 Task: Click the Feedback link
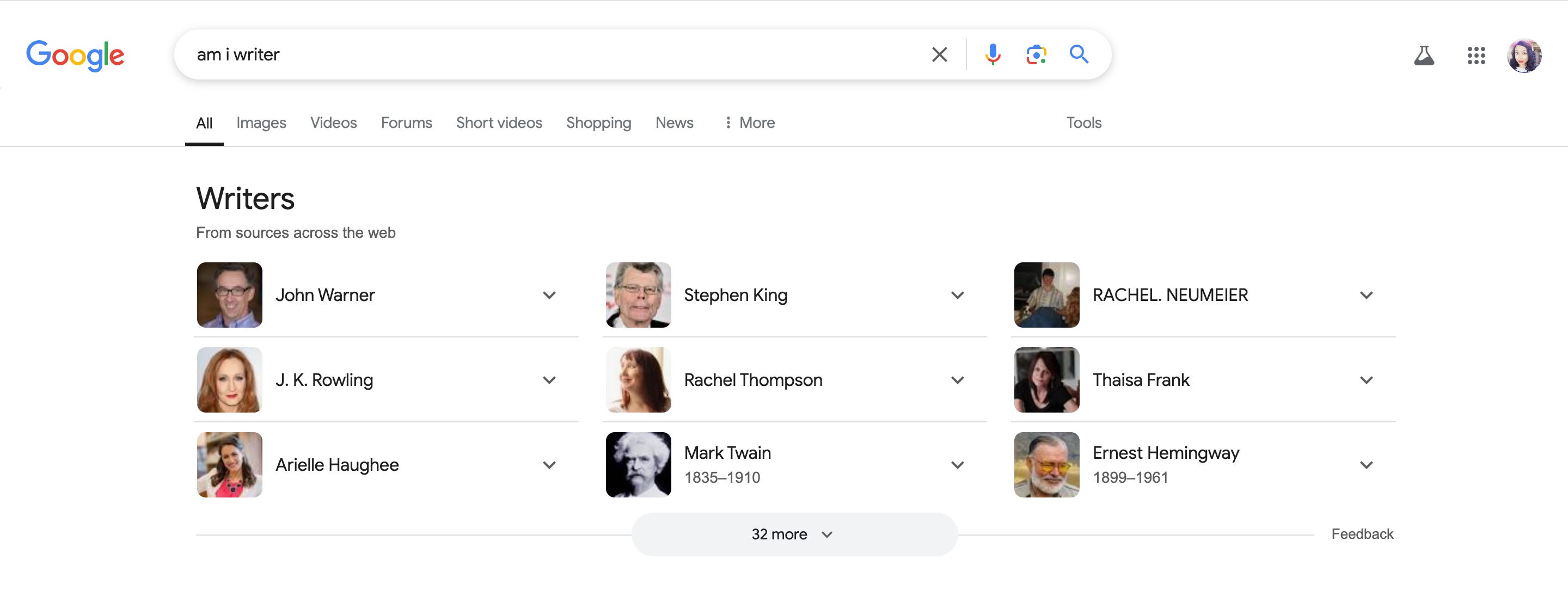pos(1362,534)
